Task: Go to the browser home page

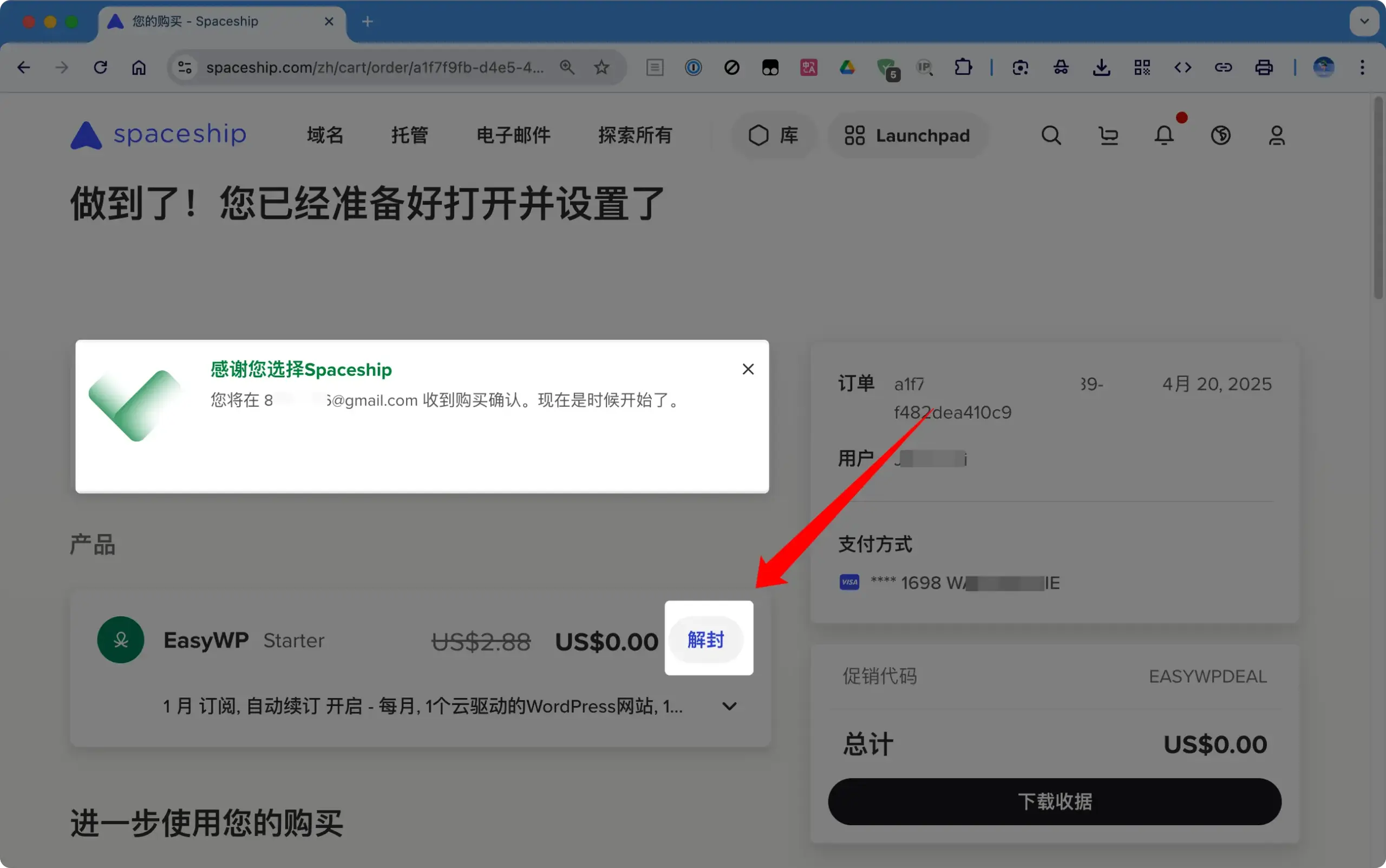Action: (x=139, y=68)
